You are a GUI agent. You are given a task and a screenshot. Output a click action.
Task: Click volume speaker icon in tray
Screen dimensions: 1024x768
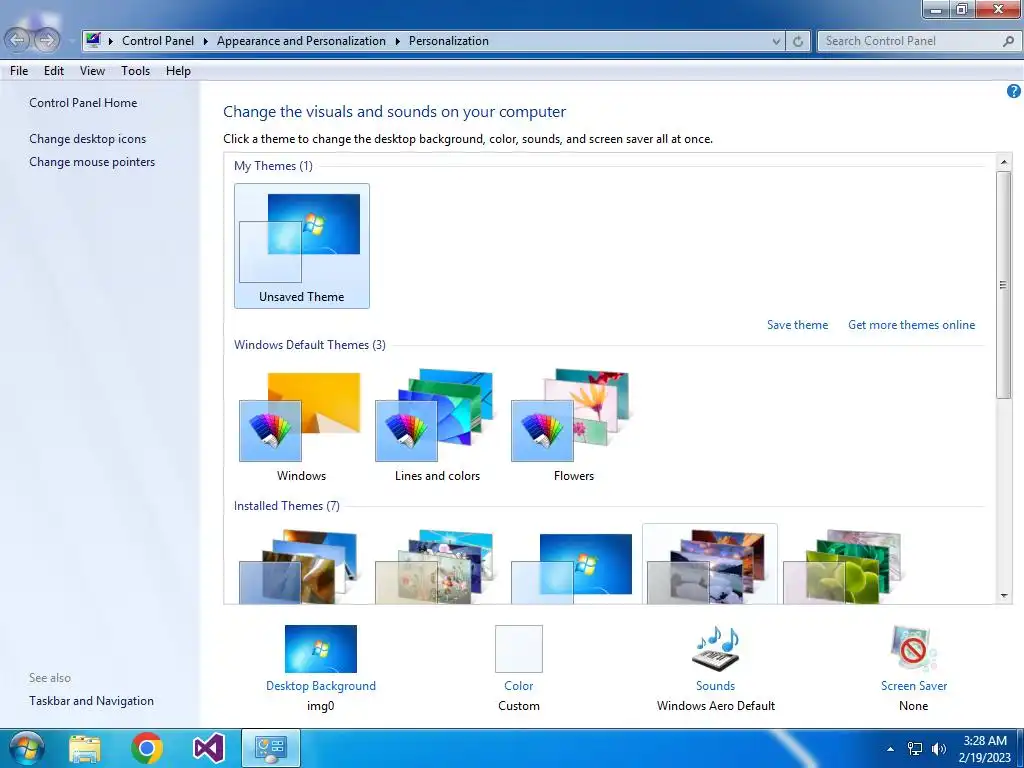click(x=939, y=749)
